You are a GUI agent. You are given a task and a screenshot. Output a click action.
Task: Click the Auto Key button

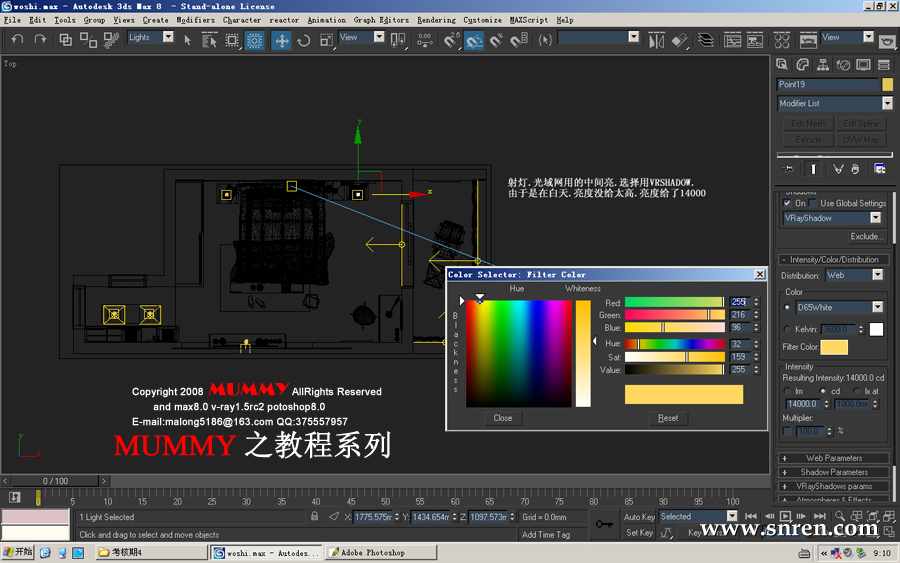[x=639, y=517]
